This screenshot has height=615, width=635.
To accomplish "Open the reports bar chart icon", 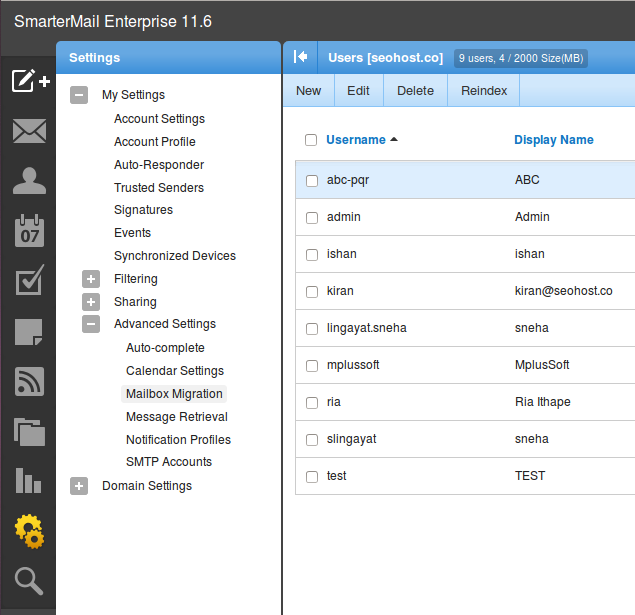I will tap(29, 480).
